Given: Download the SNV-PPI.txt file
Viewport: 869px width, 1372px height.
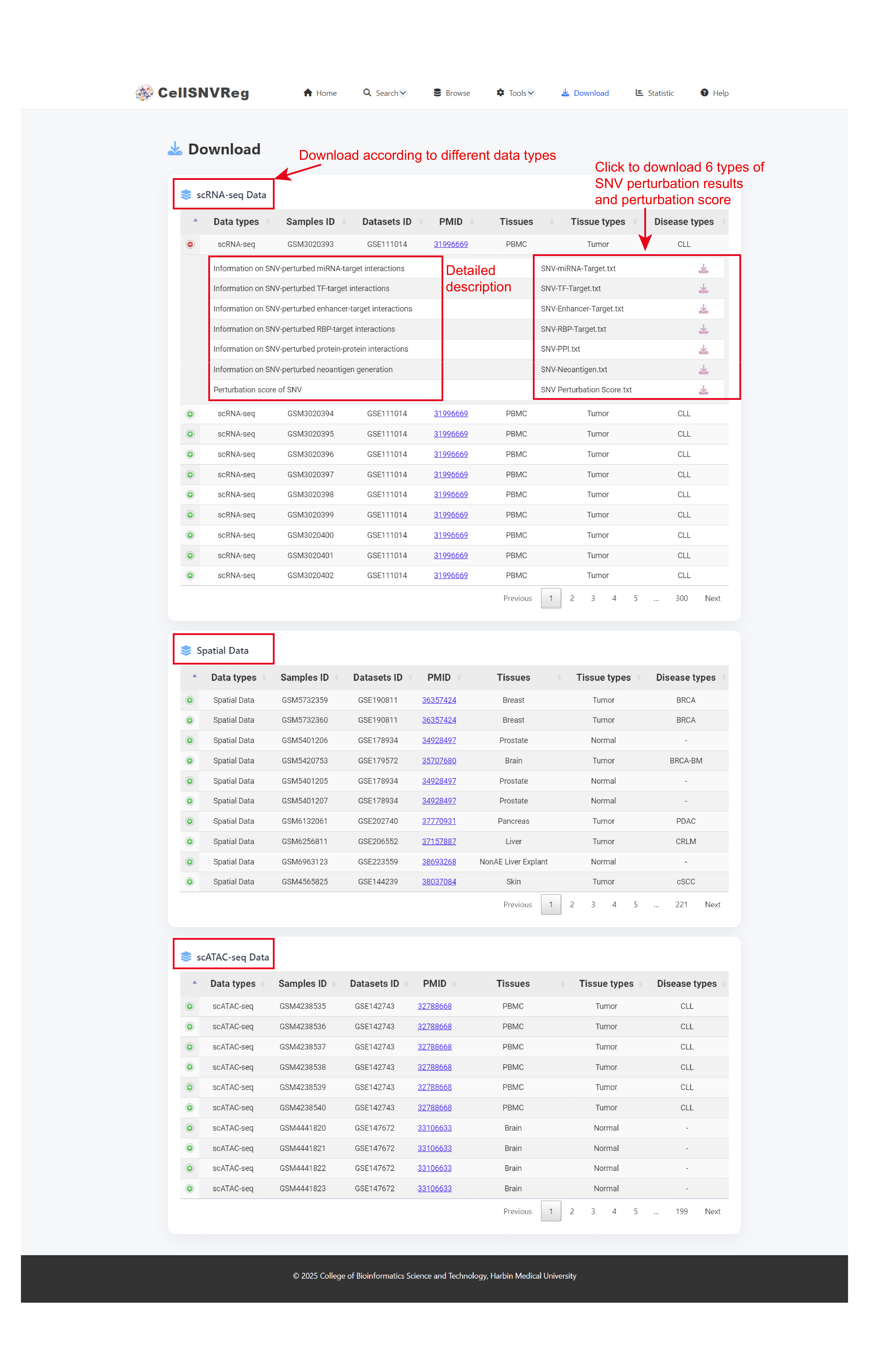Looking at the screenshot, I should pos(703,349).
